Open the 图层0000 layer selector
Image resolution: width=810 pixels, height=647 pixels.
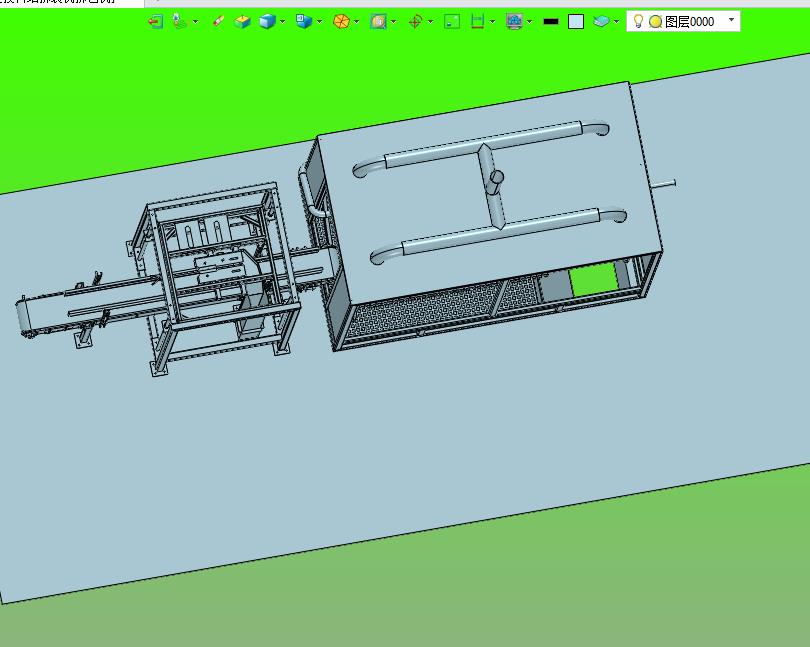[683, 21]
